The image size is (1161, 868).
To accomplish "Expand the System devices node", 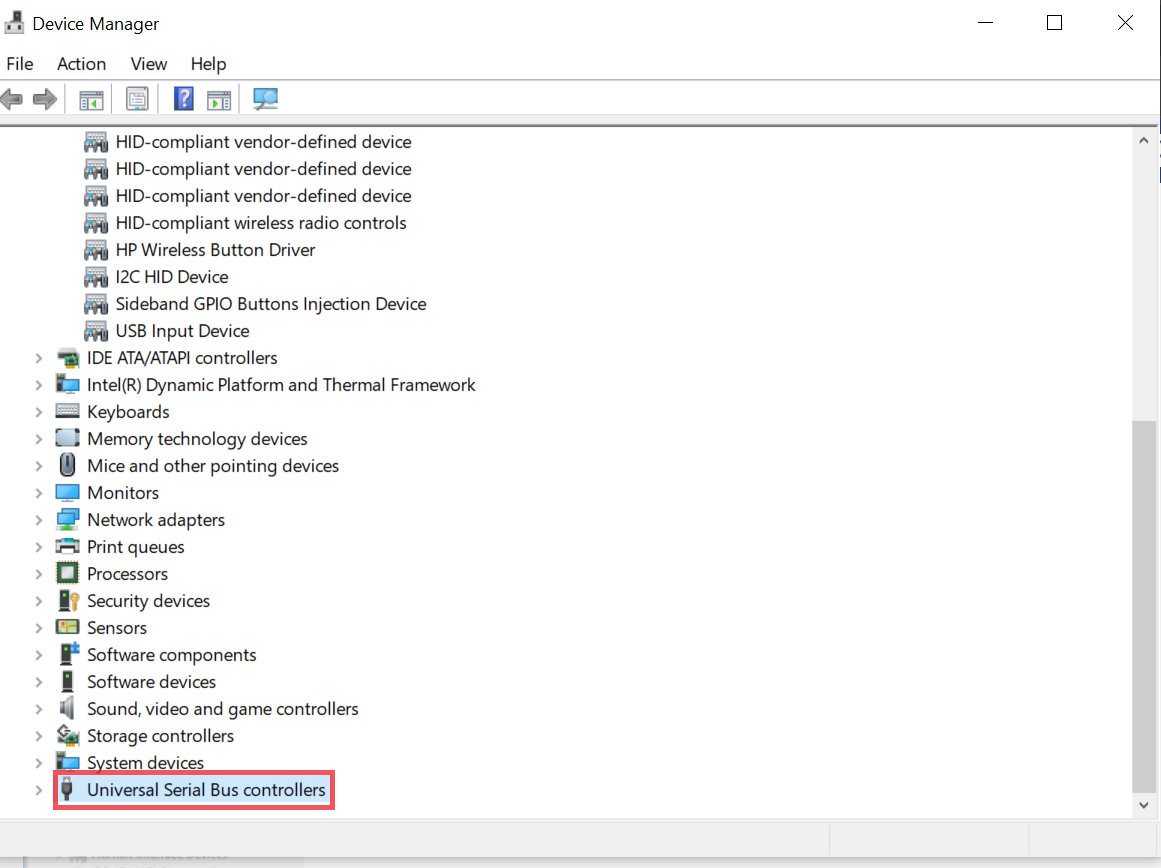I will click(x=39, y=763).
